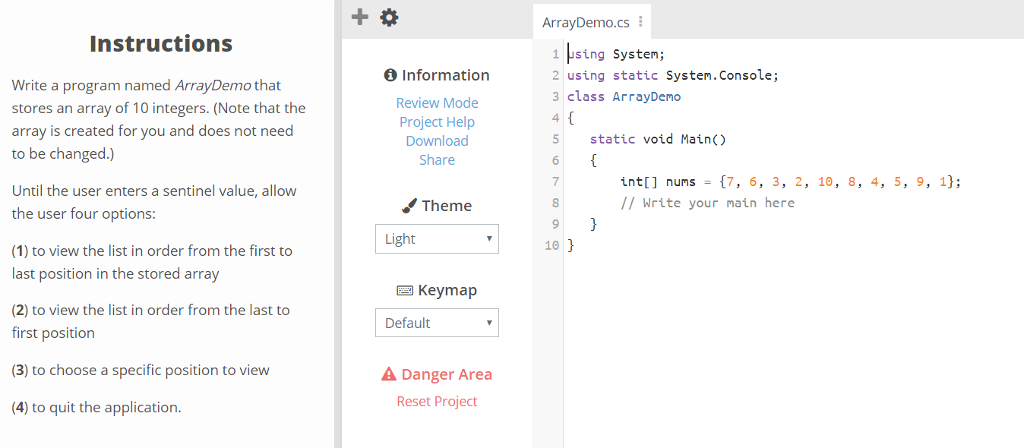Click line number 4 in the gutter
The width and height of the screenshot is (1024, 448).
(x=555, y=118)
